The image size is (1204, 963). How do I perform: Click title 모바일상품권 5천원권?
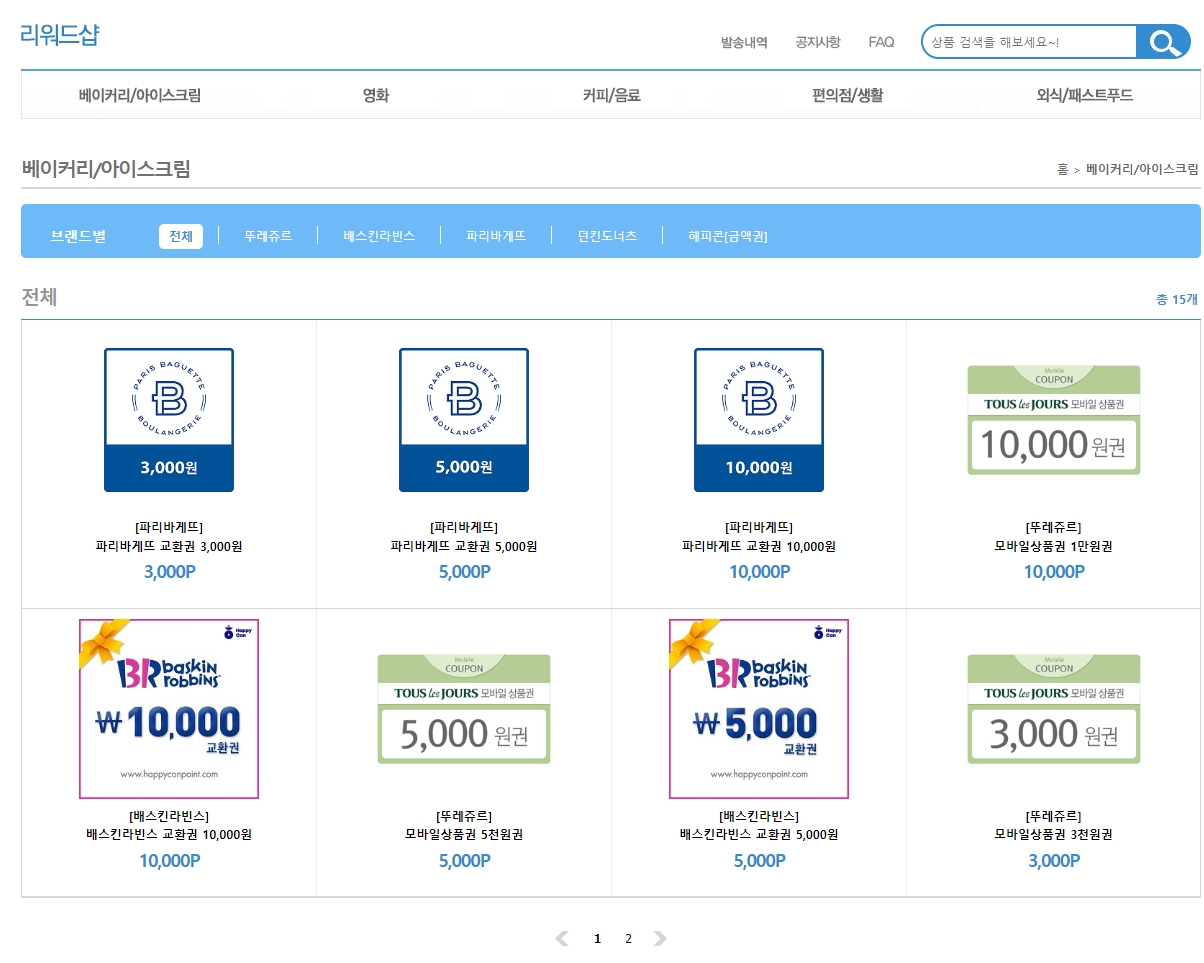464,835
